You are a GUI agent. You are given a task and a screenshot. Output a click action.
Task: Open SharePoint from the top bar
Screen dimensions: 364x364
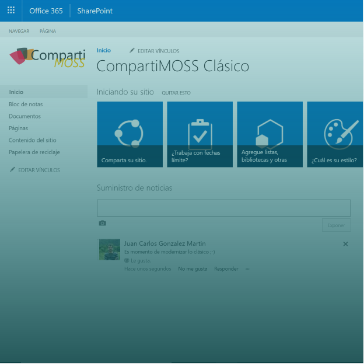pos(95,11)
